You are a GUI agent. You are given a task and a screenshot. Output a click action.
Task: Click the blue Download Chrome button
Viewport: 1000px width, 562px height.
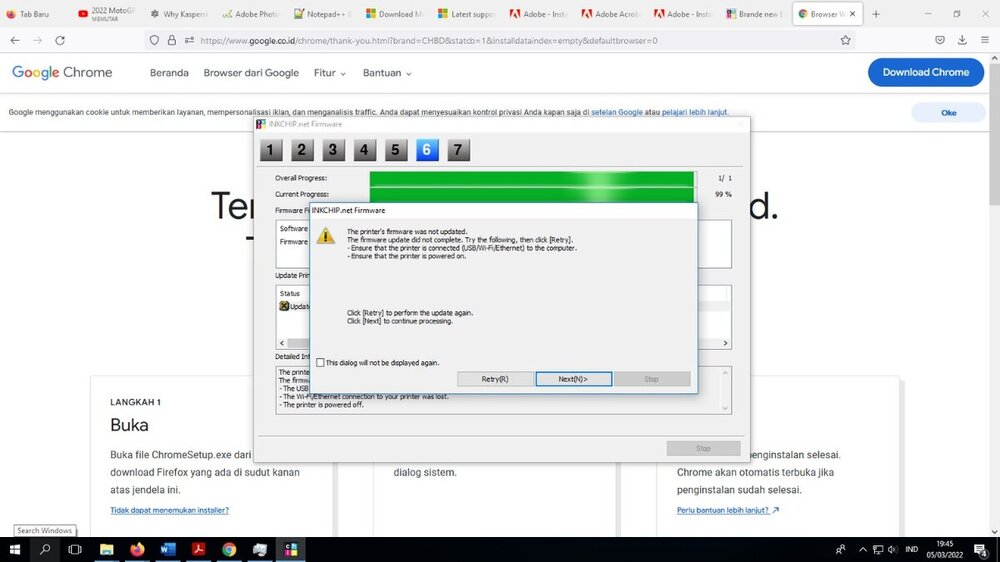(925, 72)
